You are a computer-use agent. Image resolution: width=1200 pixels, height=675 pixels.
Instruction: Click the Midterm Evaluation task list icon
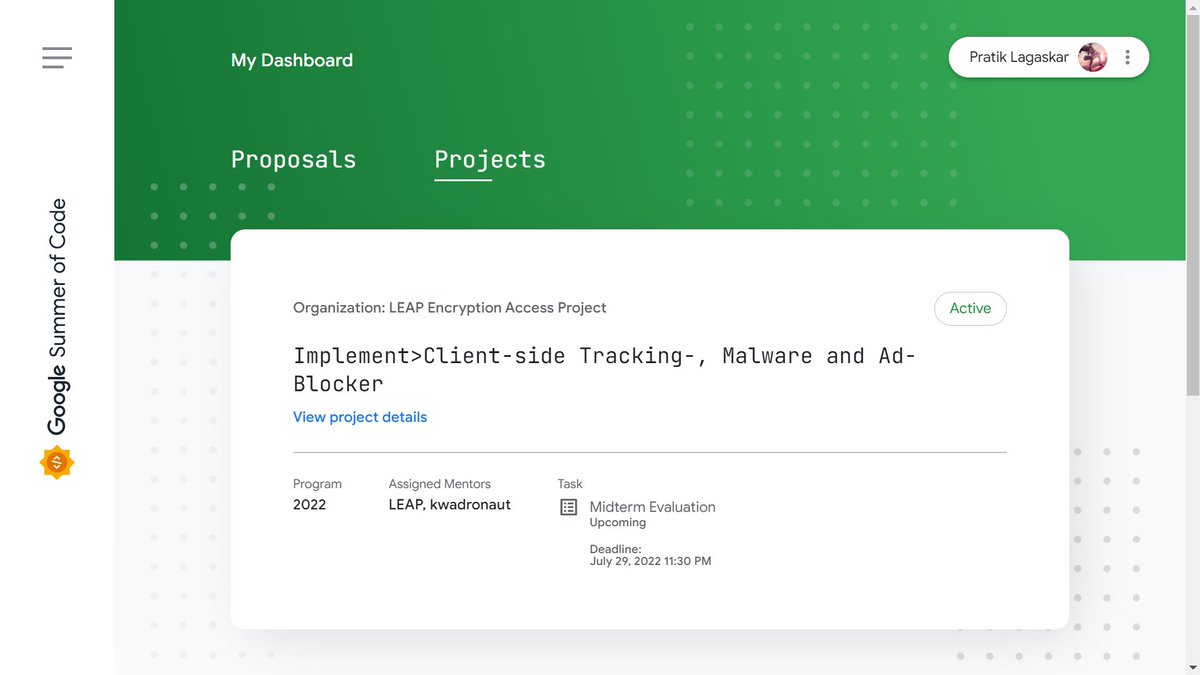tap(568, 507)
